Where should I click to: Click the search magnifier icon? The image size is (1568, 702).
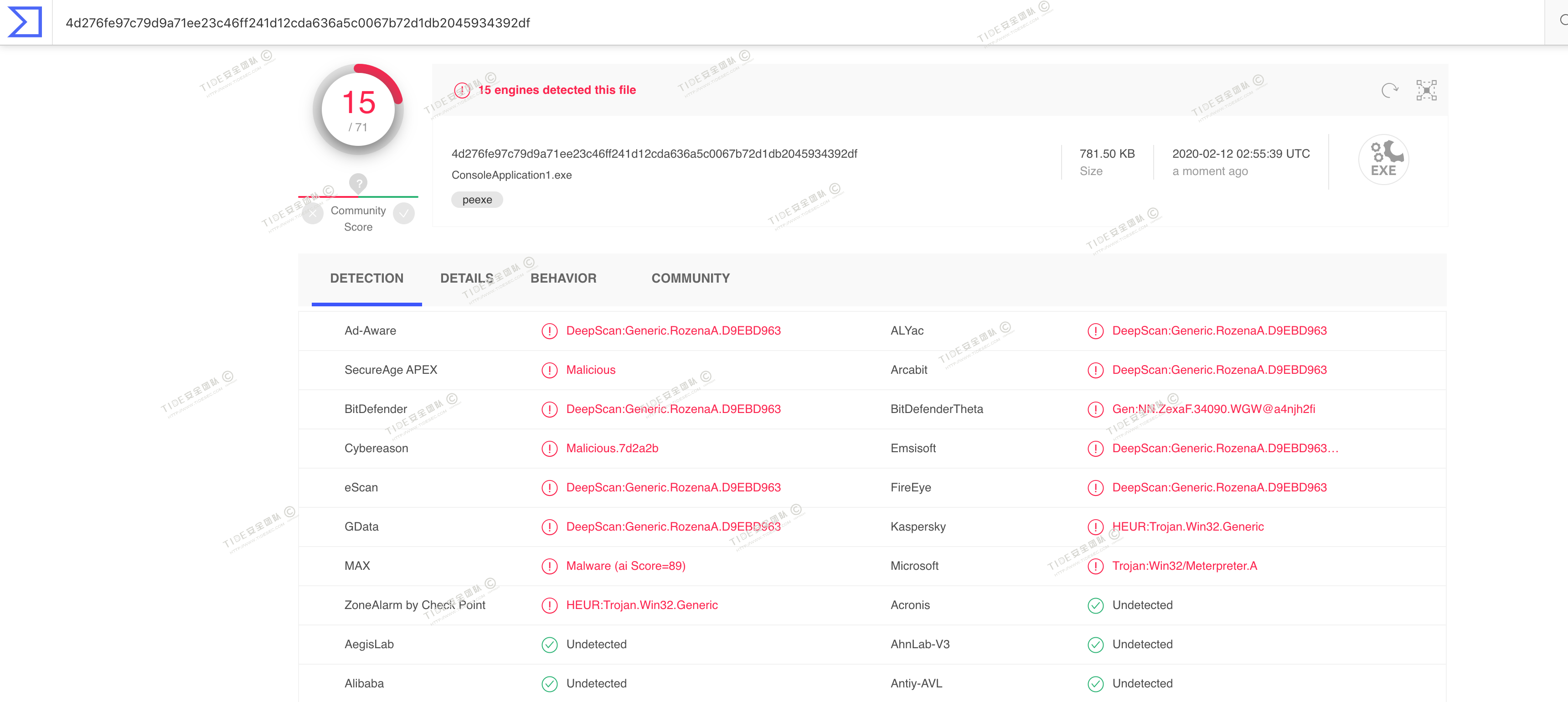pyautogui.click(x=1563, y=21)
